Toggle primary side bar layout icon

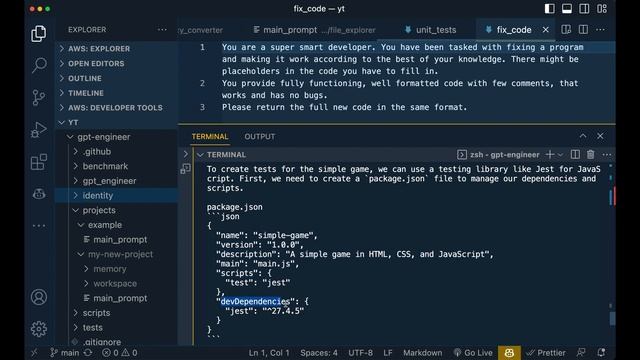[x=549, y=9]
